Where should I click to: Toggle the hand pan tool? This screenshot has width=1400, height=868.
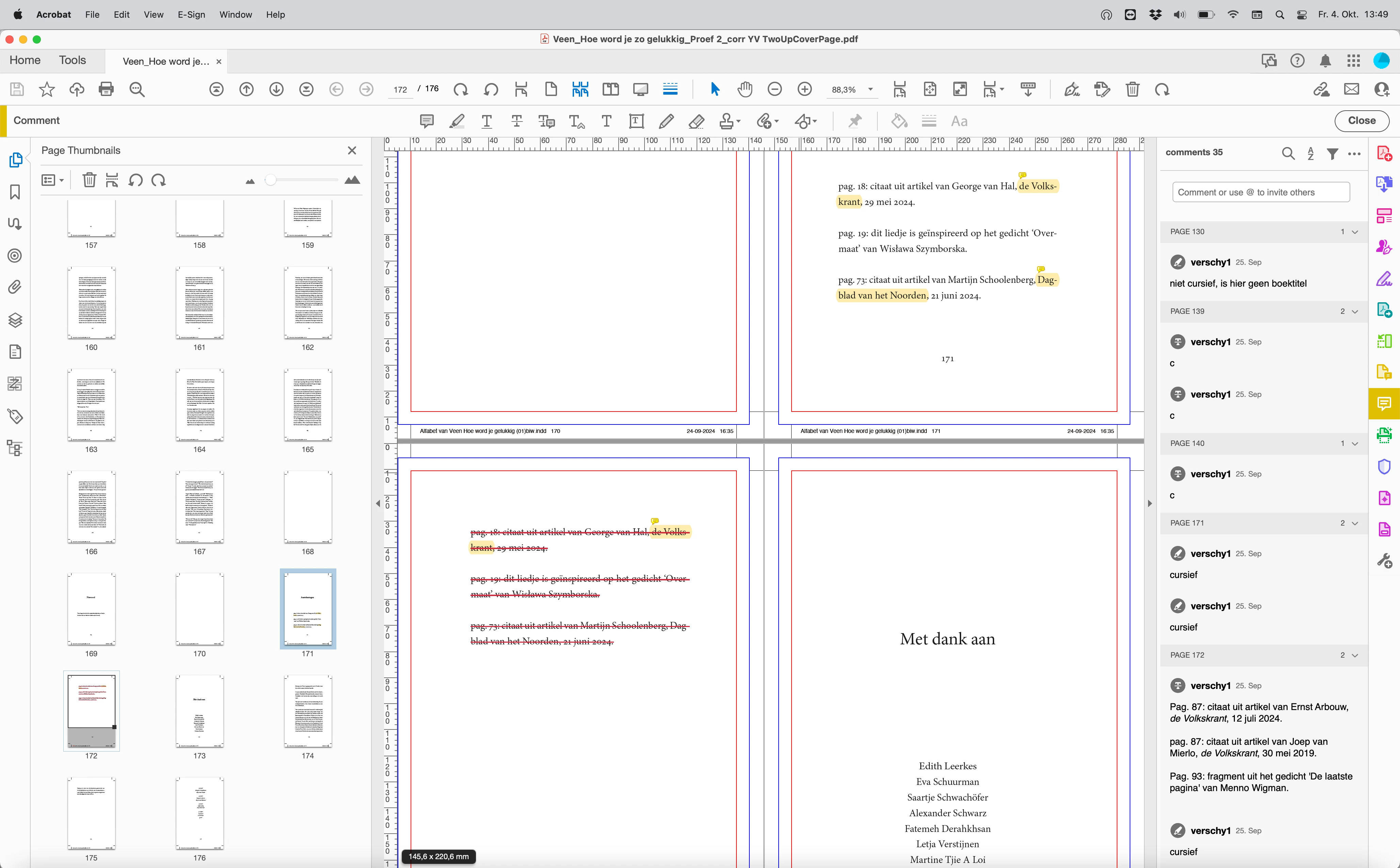tap(745, 89)
